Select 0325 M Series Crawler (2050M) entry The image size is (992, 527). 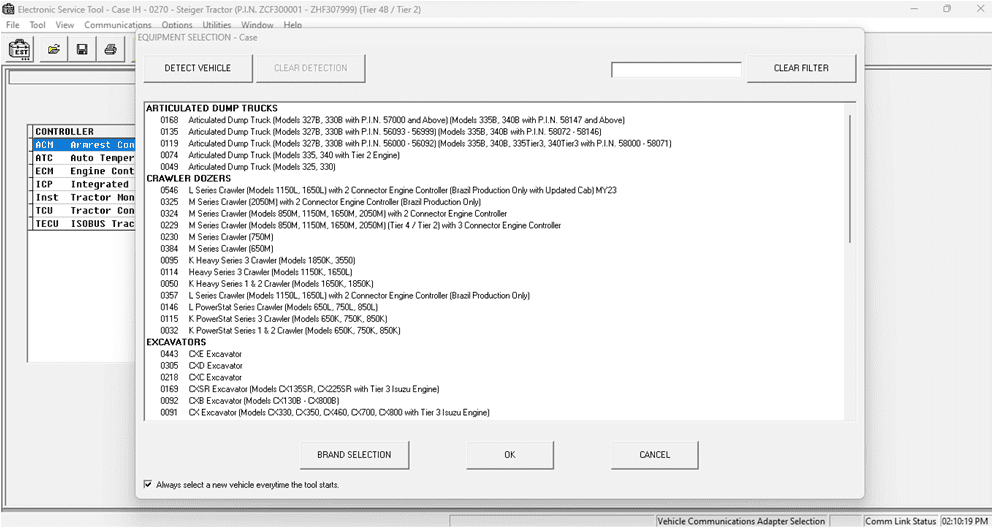coord(320,202)
